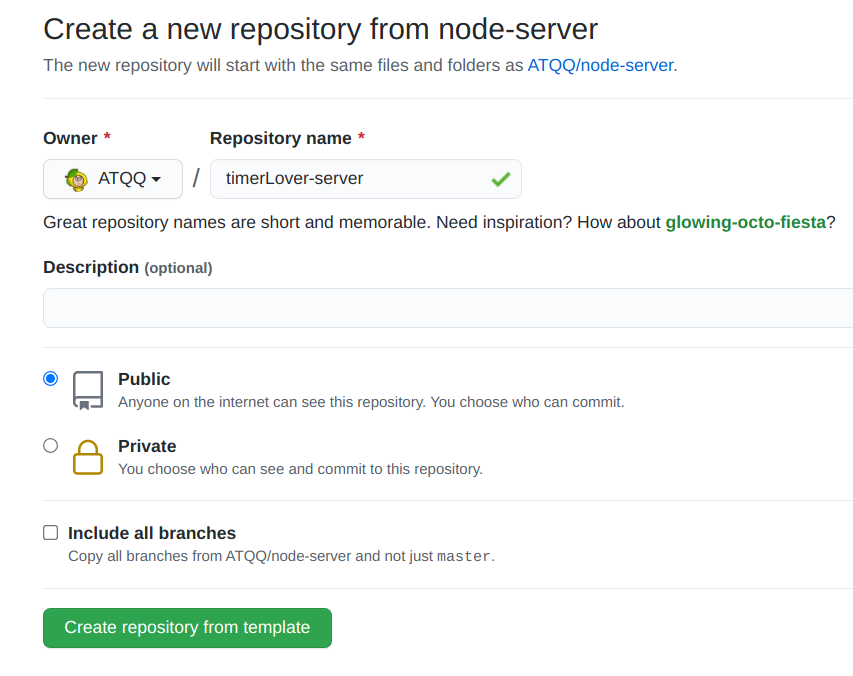Click the Private repository lock icon

88,457
